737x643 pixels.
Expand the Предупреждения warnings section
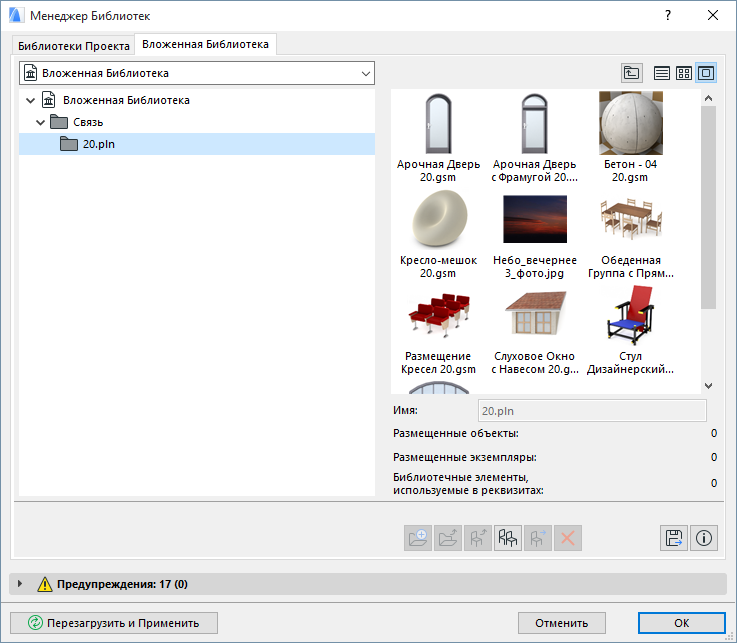pos(20,584)
